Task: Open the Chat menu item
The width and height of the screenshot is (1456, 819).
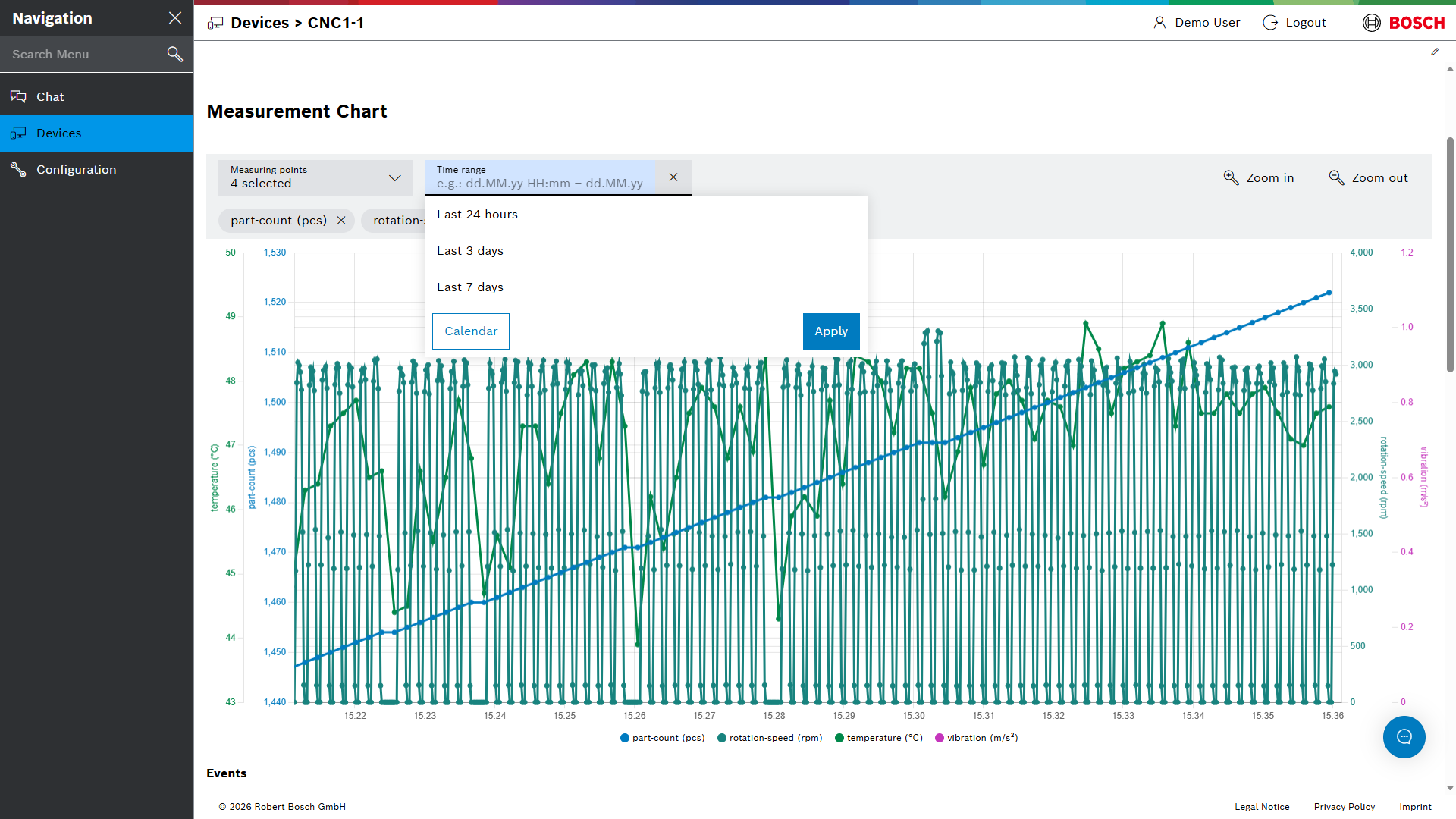Action: pyautogui.click(x=97, y=96)
